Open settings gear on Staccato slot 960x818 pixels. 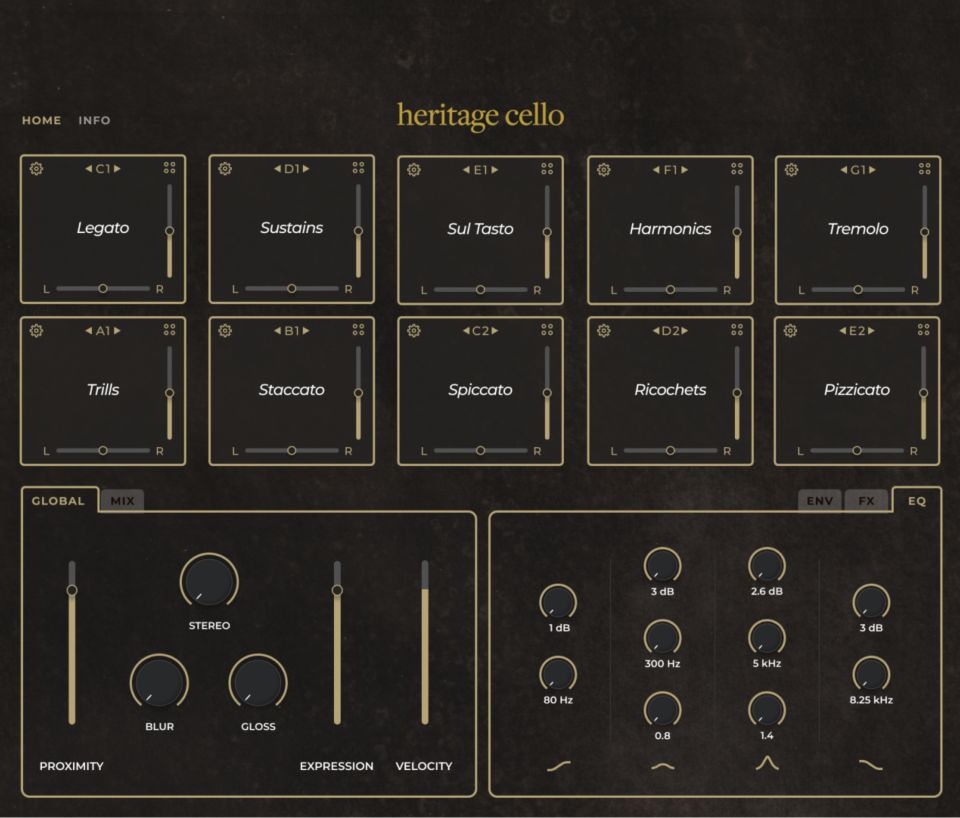click(x=225, y=331)
